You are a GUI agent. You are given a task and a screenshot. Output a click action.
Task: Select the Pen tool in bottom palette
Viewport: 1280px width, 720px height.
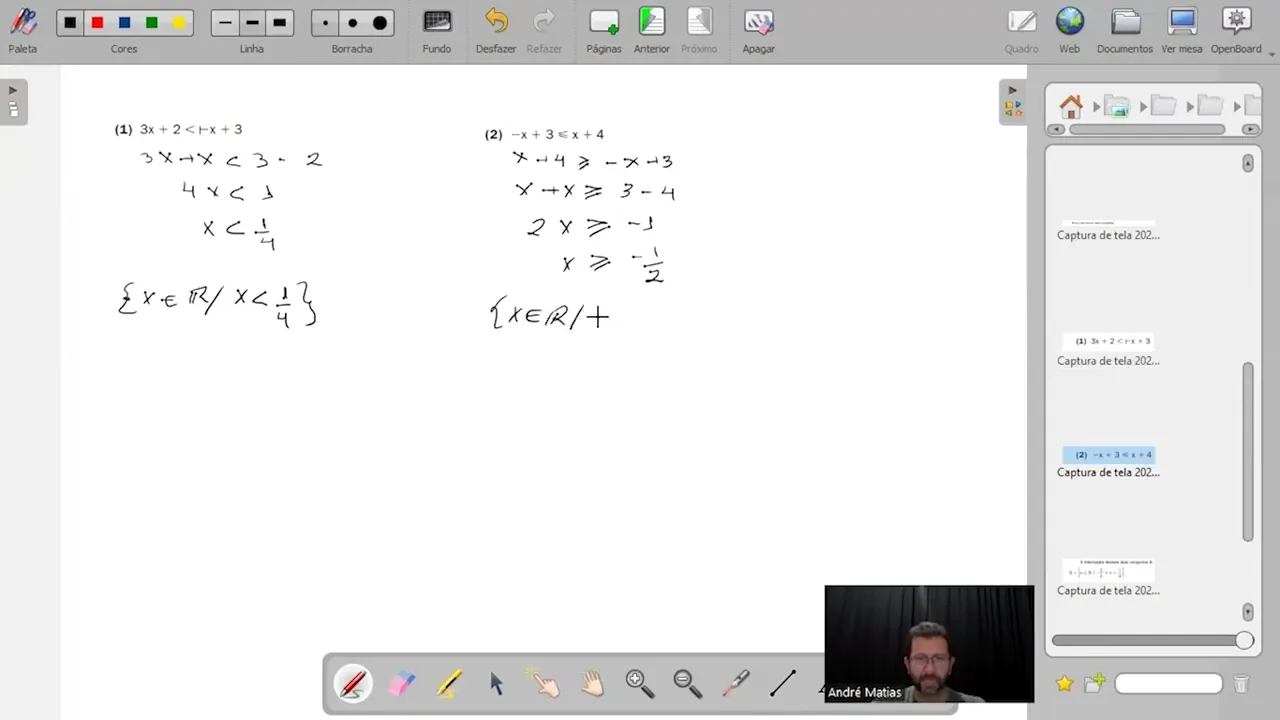353,684
